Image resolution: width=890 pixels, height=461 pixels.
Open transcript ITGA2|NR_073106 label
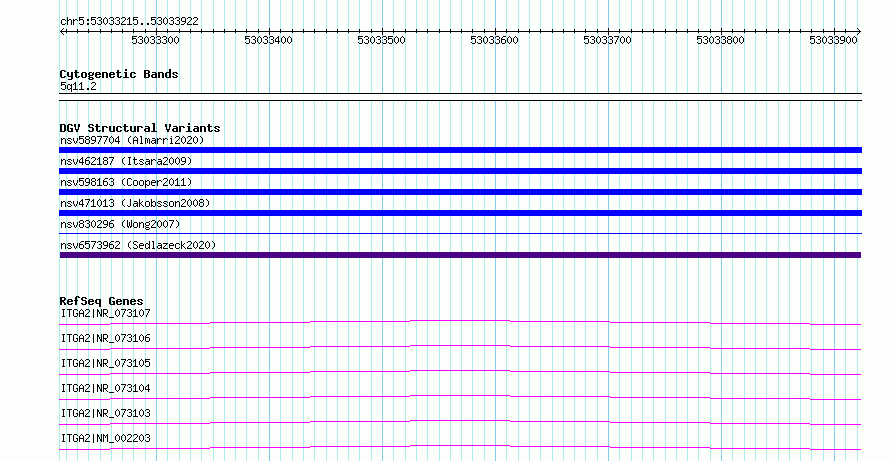click(106, 338)
